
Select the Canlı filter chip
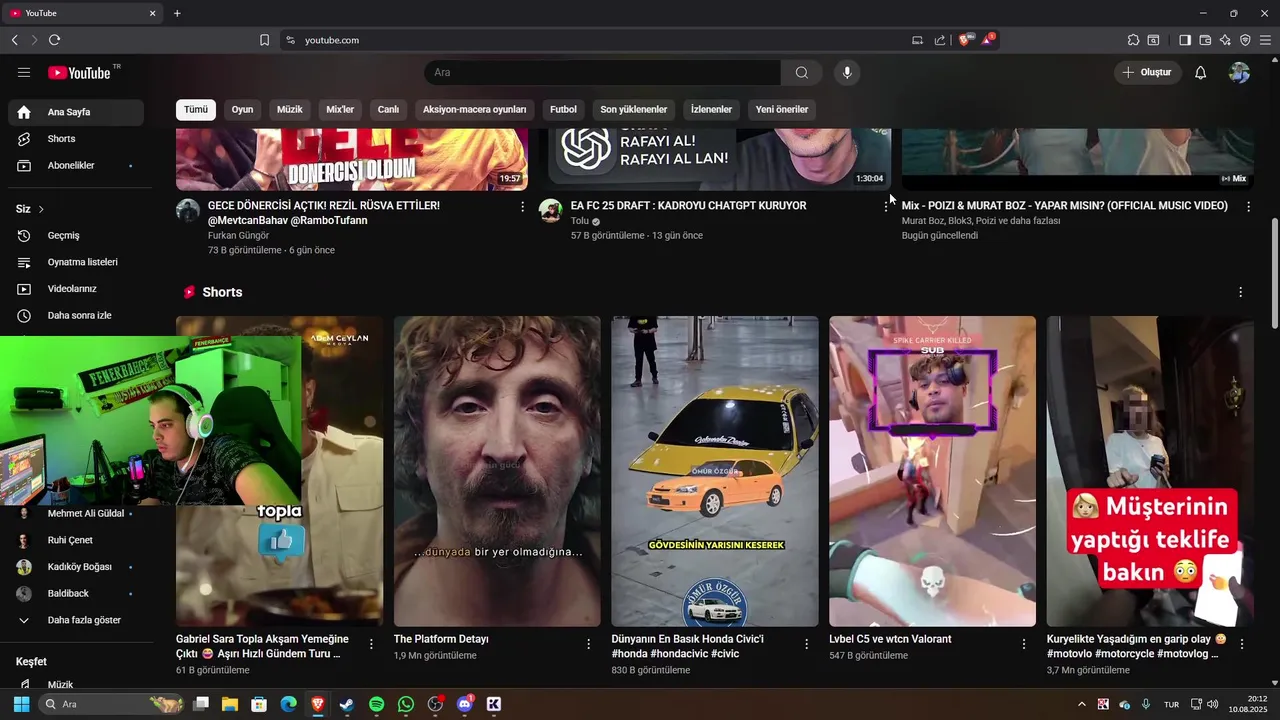coord(388,110)
